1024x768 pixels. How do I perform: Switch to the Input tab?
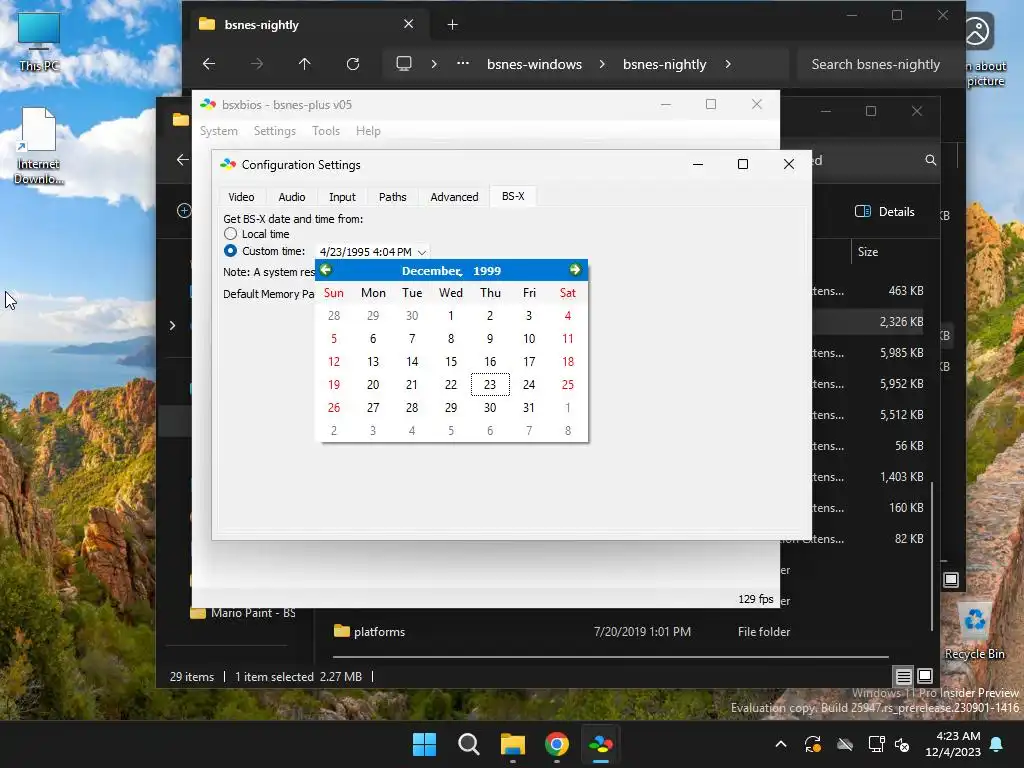pyautogui.click(x=342, y=197)
